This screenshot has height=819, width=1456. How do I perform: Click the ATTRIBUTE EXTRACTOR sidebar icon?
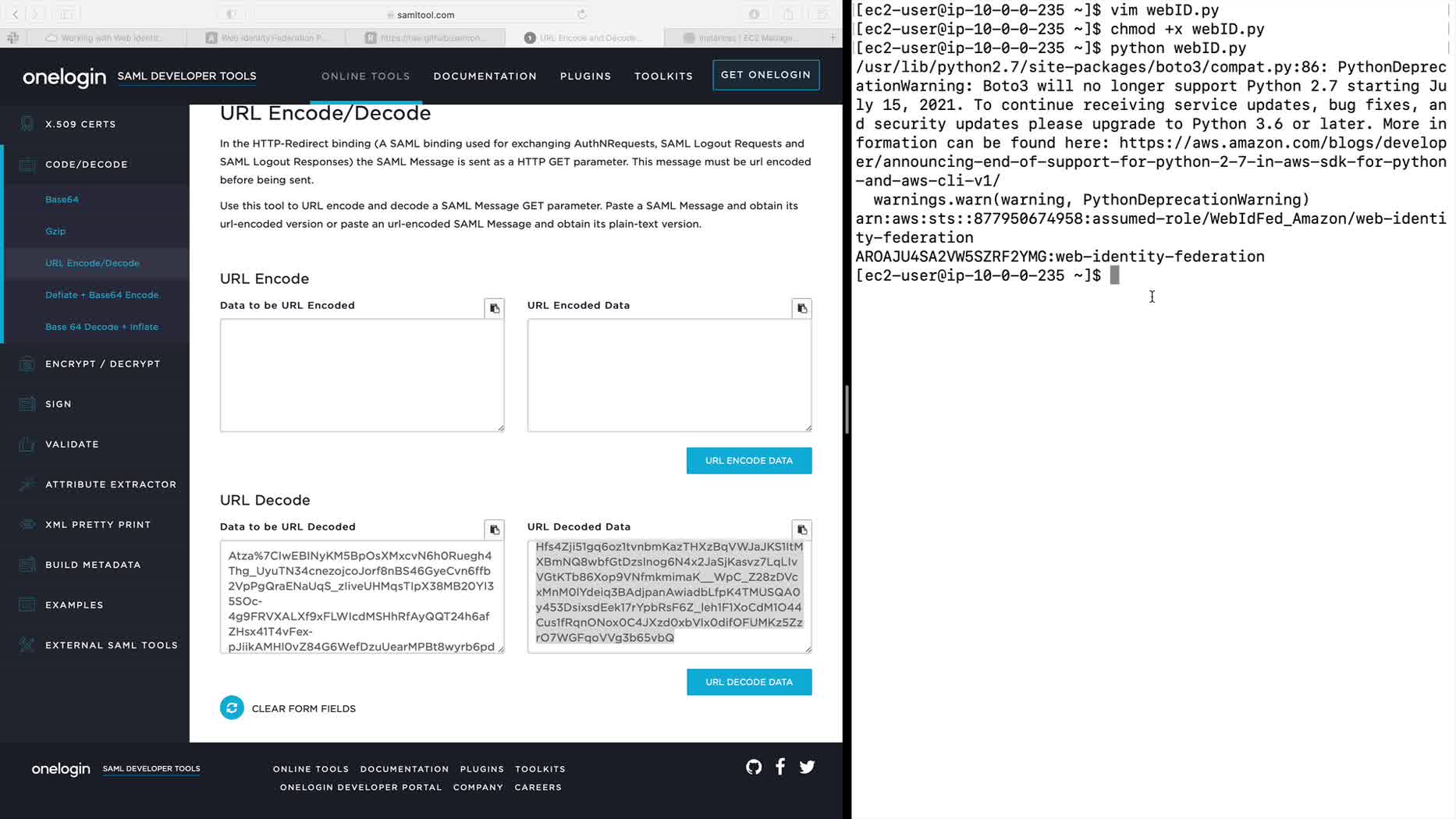[x=27, y=484]
